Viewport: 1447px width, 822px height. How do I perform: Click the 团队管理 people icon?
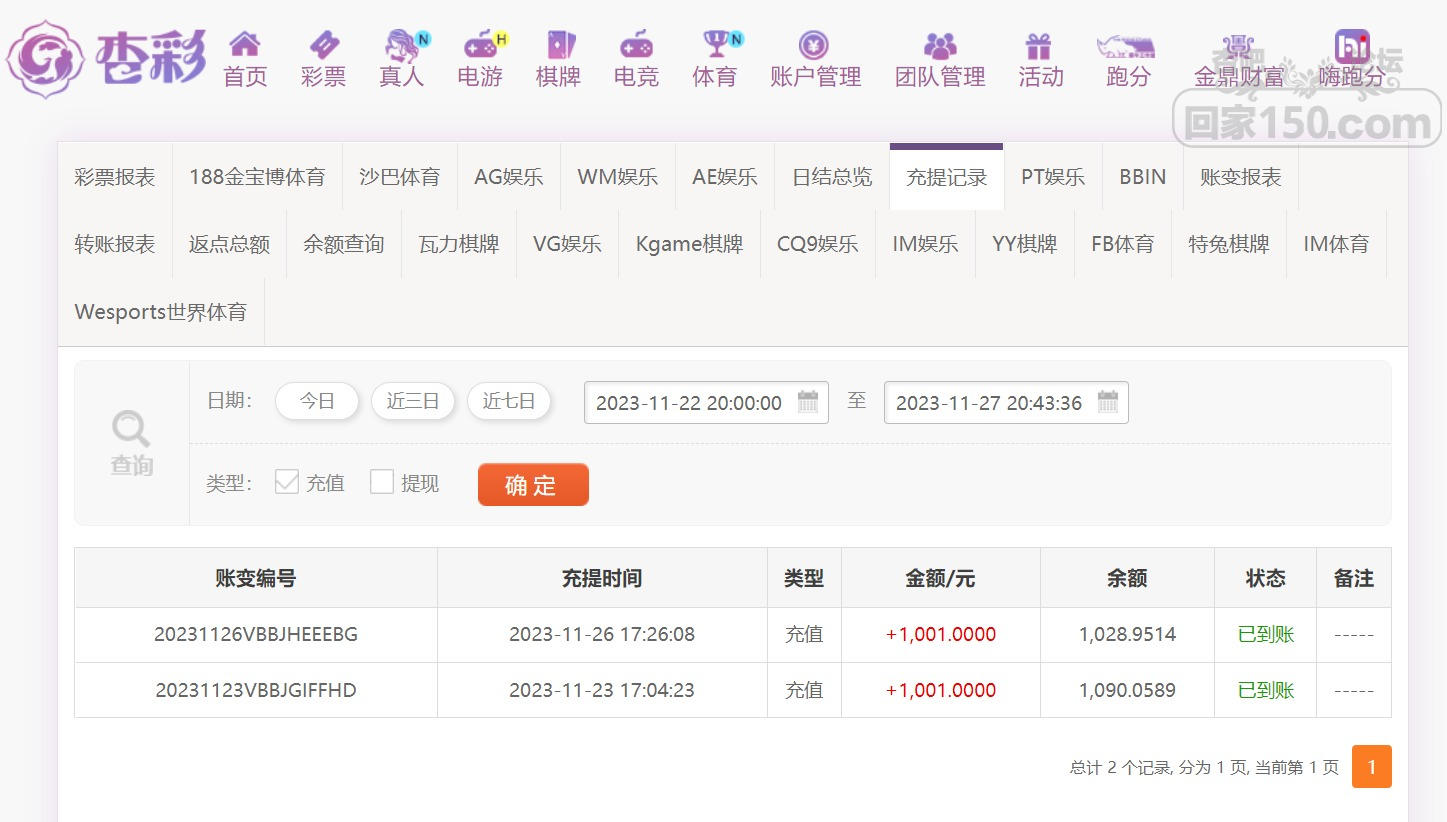coord(939,45)
